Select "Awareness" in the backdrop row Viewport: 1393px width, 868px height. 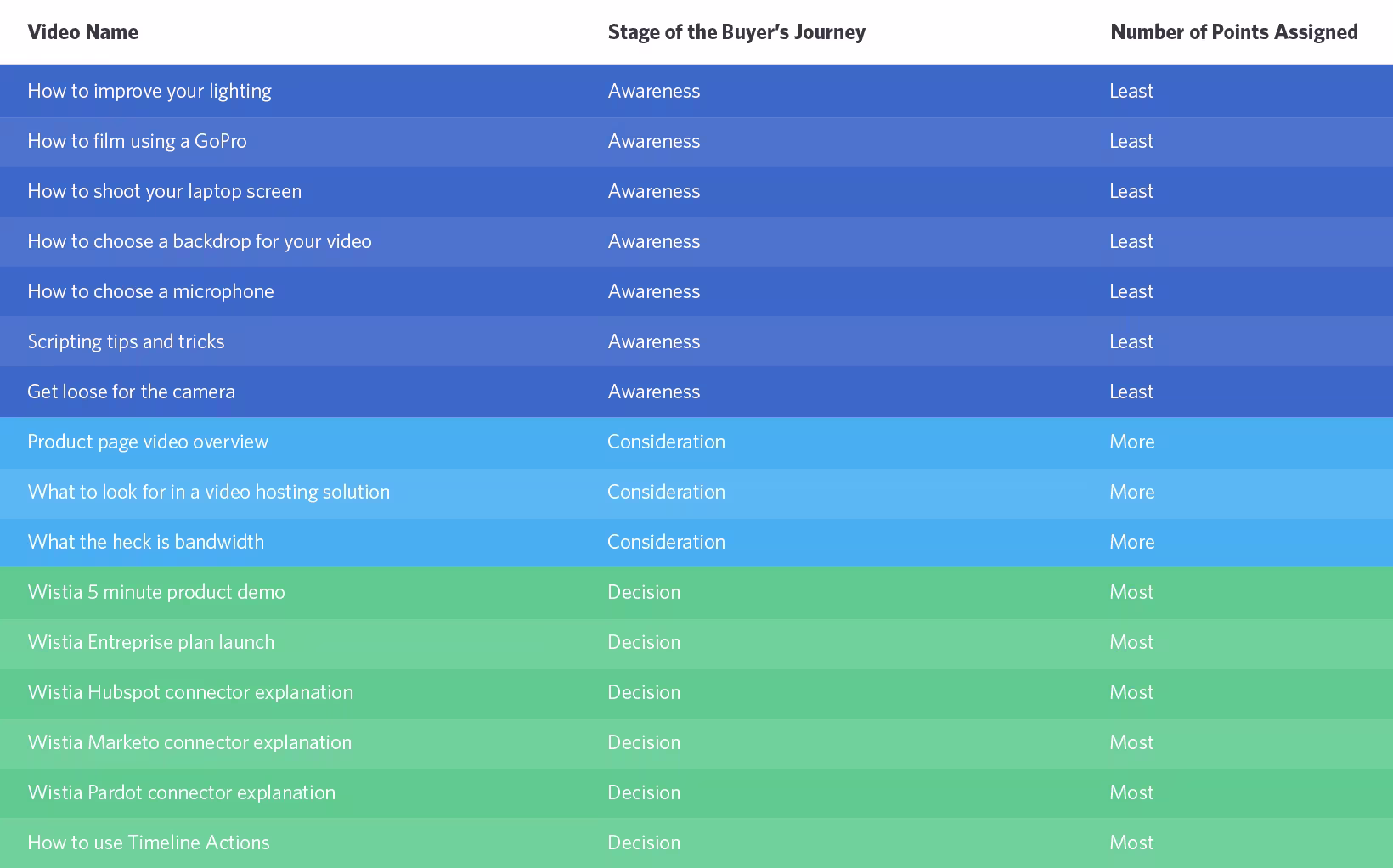click(x=654, y=241)
